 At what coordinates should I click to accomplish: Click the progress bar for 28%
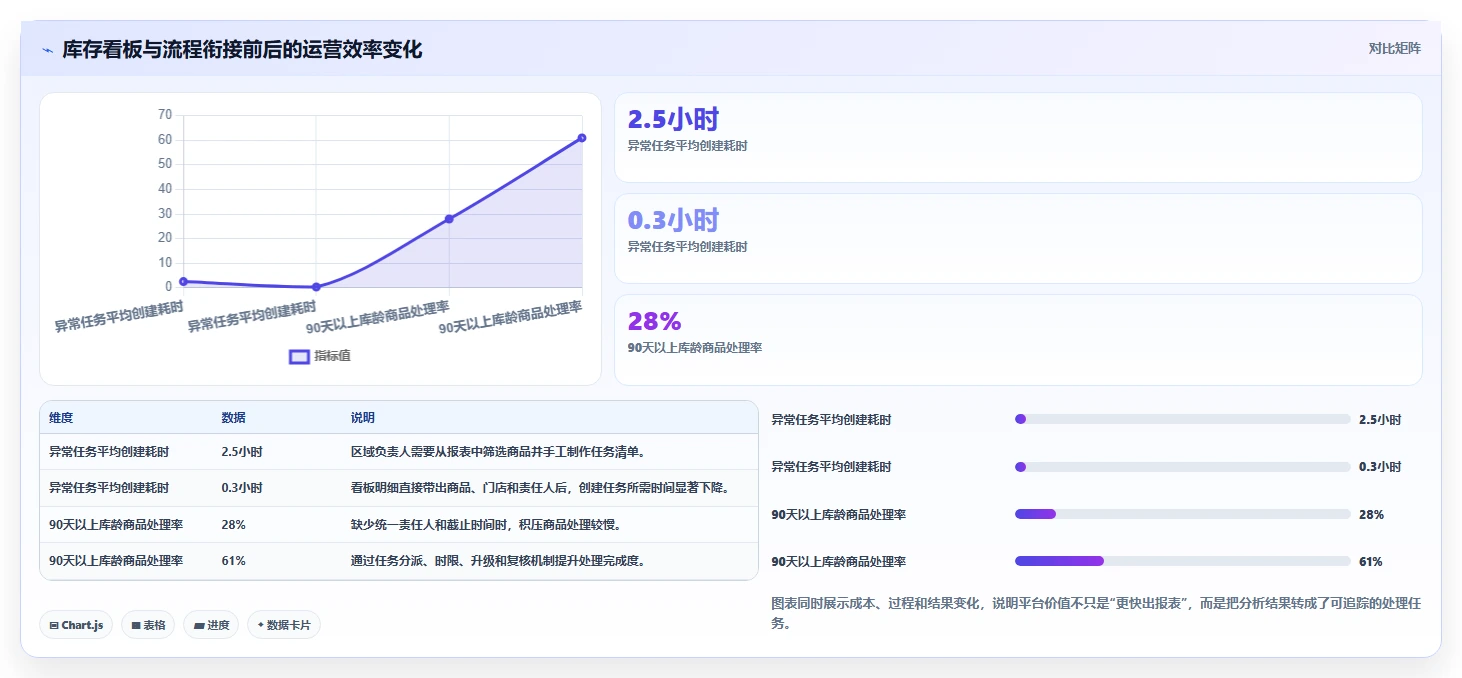[x=1182, y=514]
